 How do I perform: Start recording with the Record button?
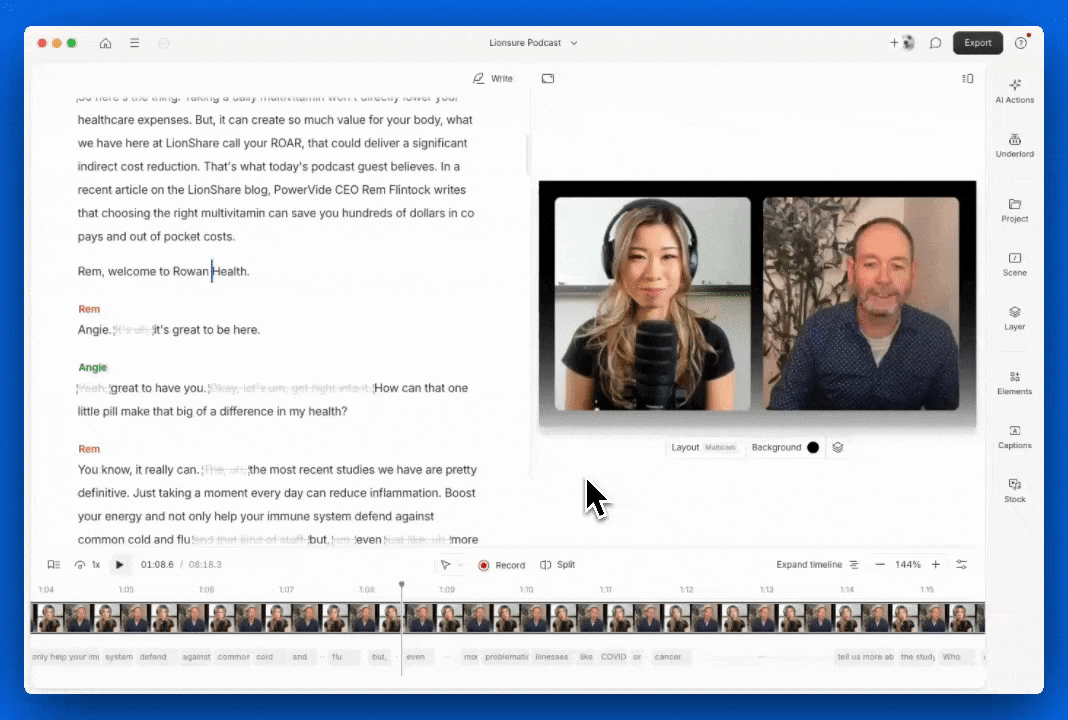(x=502, y=565)
